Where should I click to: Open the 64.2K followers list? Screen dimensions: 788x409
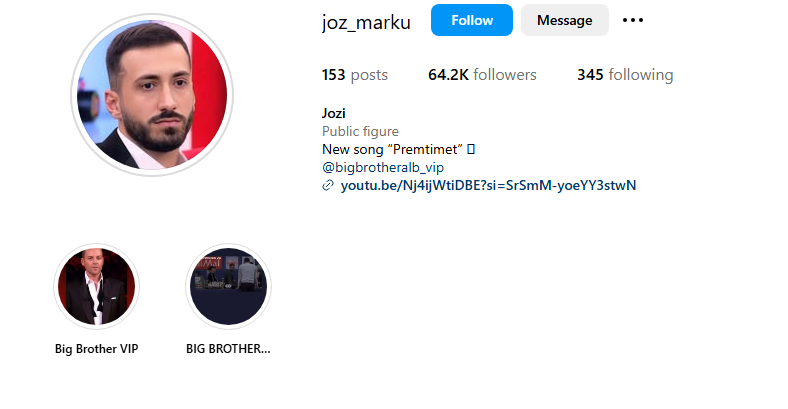(482, 75)
